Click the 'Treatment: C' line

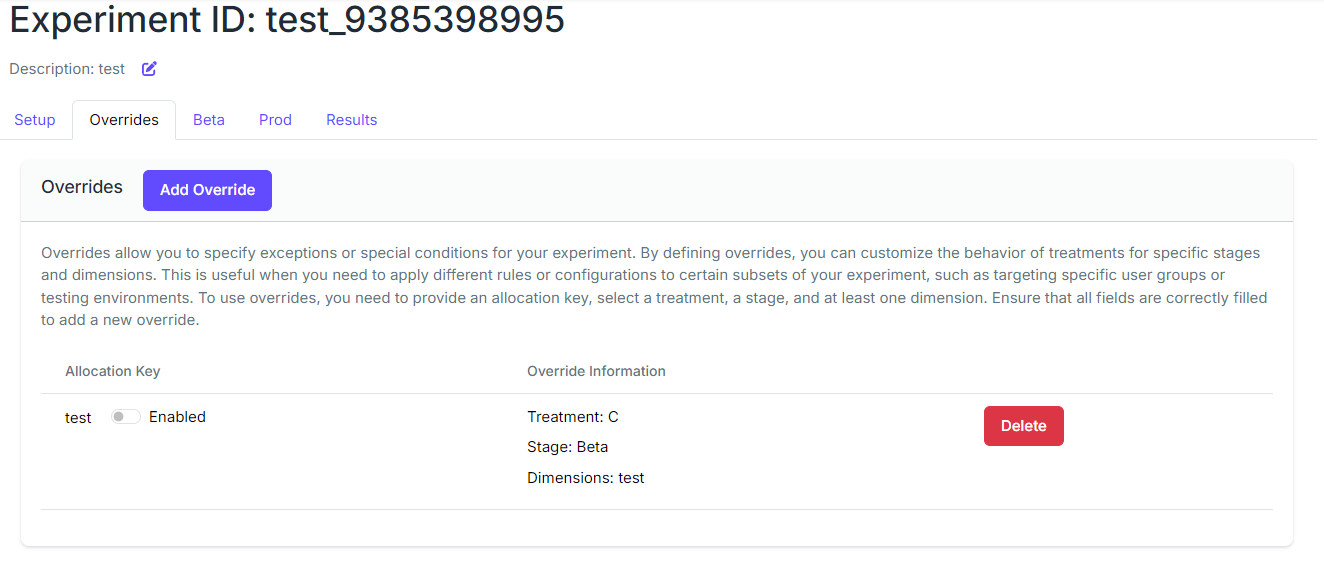coord(573,417)
